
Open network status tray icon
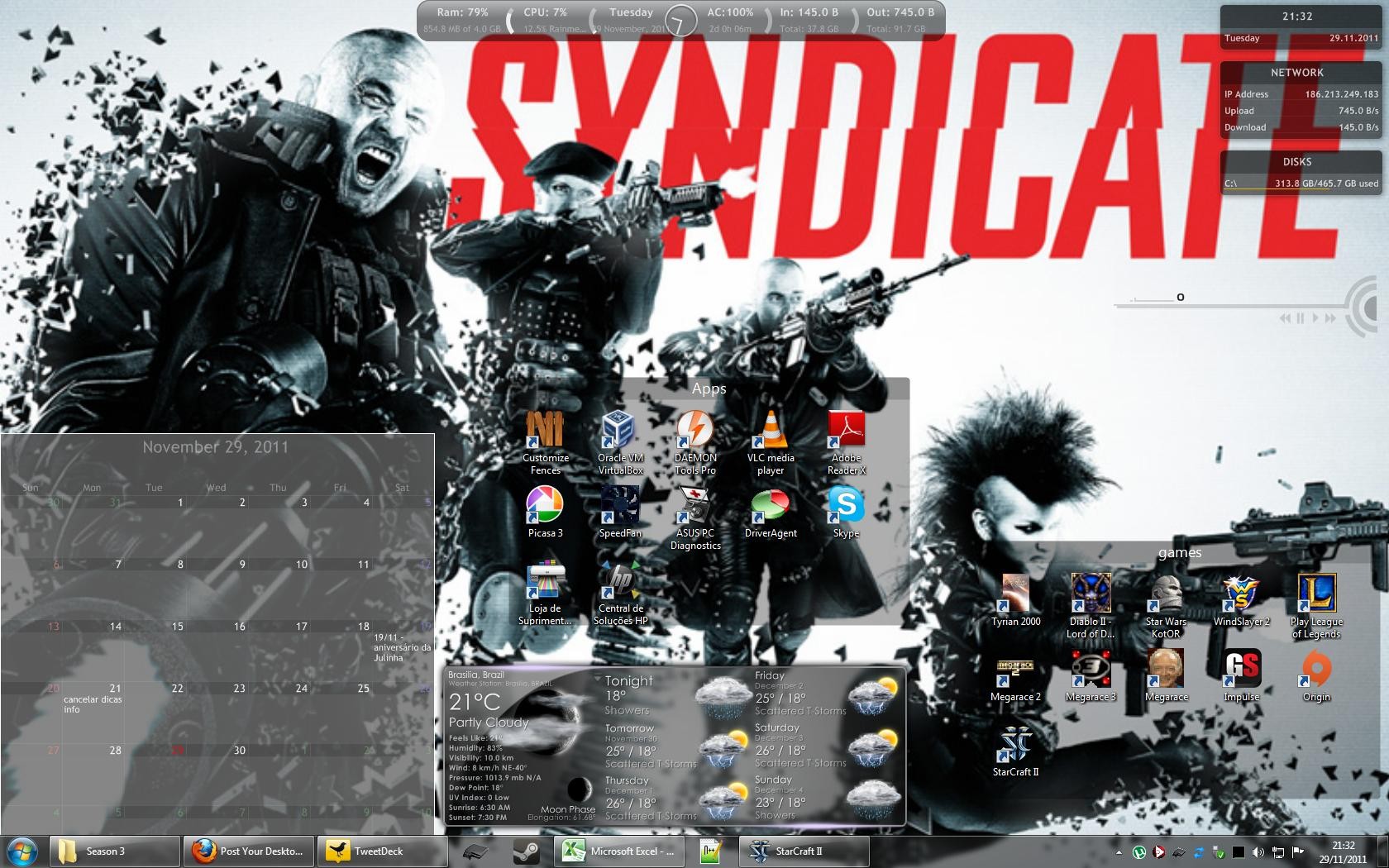click(x=1277, y=851)
